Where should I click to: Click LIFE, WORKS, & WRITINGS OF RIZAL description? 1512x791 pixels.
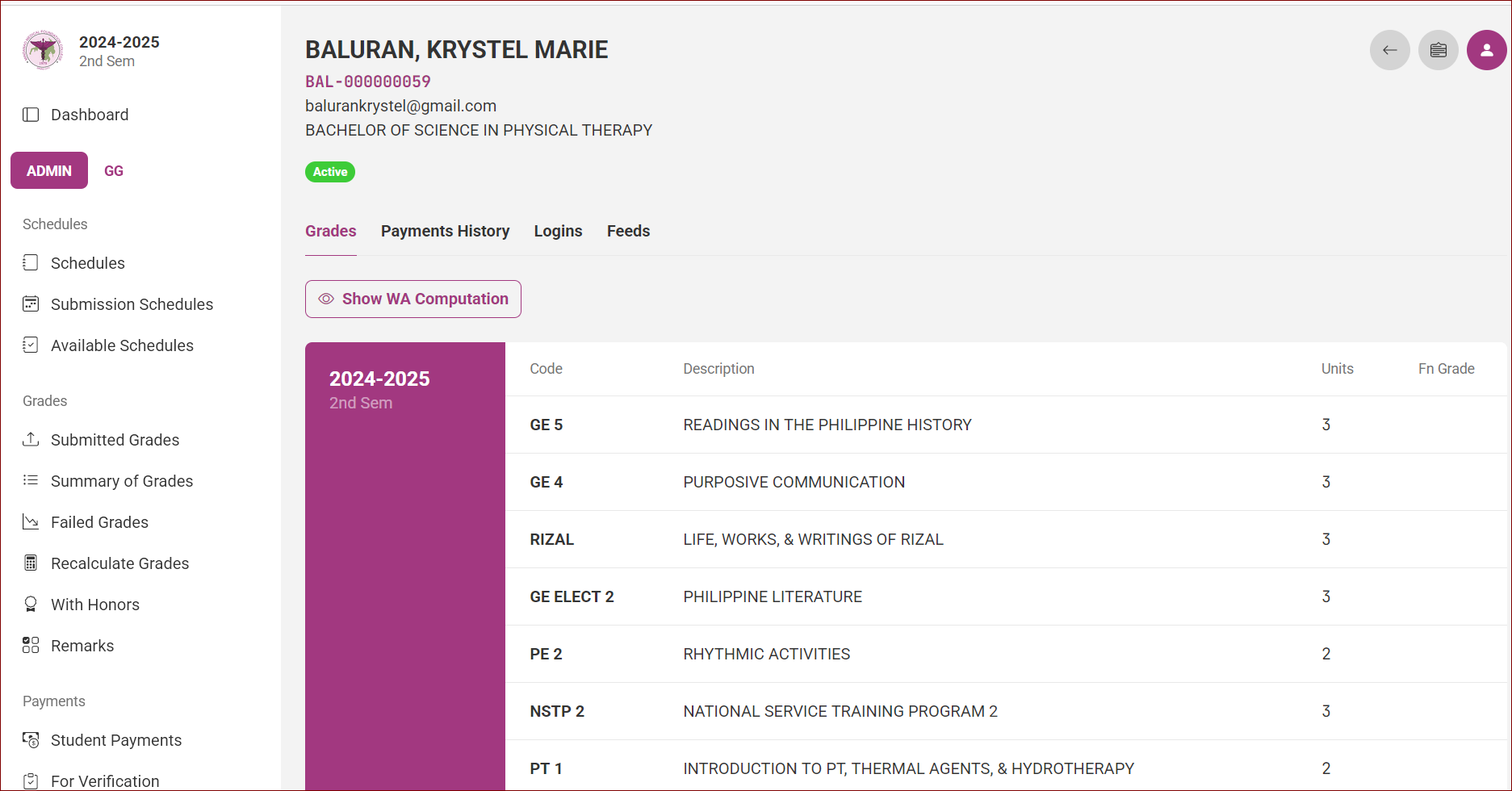click(x=814, y=539)
